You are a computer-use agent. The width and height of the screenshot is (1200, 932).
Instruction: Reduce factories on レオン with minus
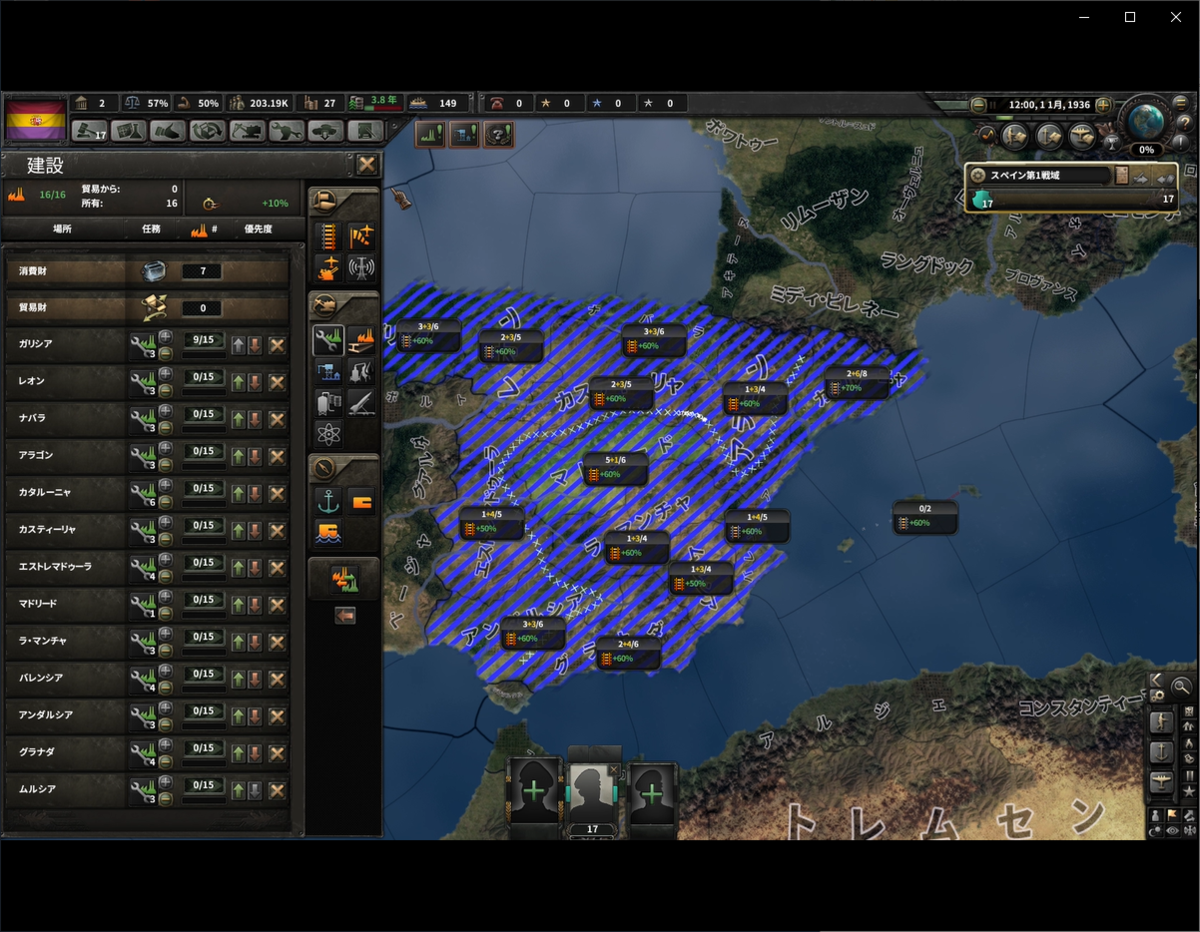[165, 389]
